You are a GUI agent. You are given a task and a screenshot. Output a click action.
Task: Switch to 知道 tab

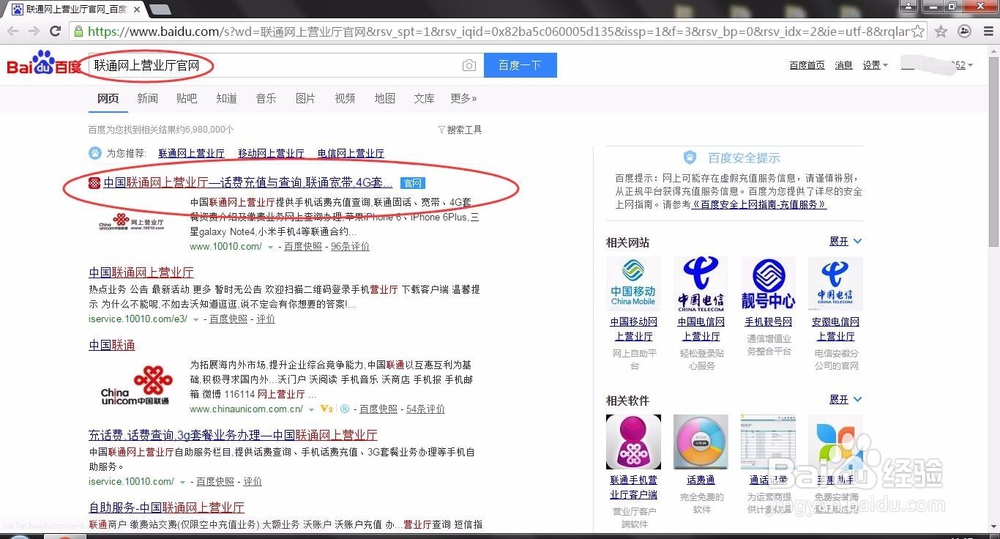[x=226, y=98]
